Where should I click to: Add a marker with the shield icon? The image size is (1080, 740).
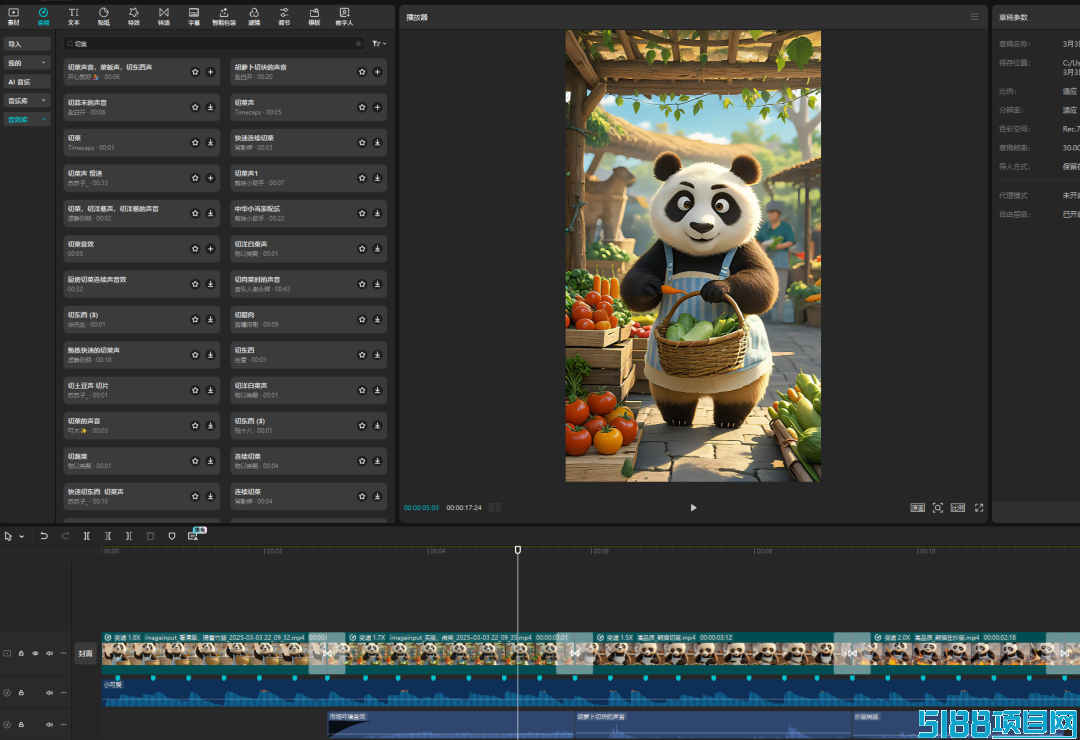click(172, 536)
